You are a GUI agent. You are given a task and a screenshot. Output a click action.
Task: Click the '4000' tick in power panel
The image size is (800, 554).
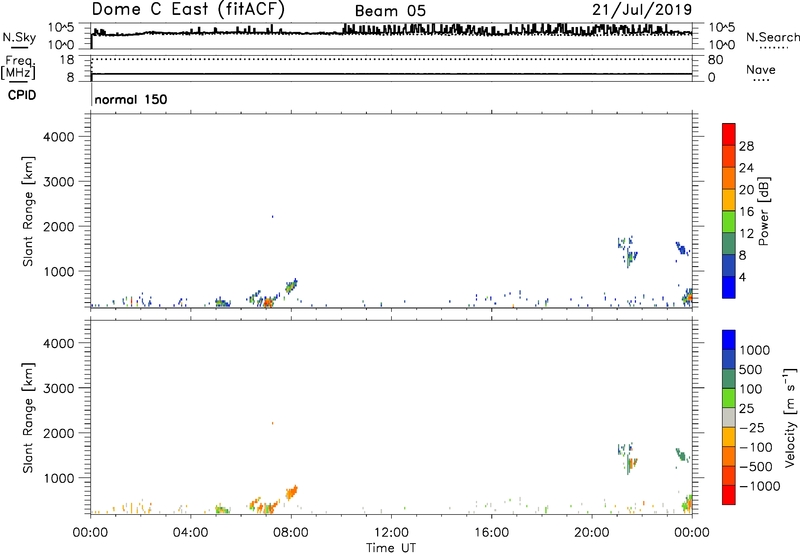pos(58,137)
